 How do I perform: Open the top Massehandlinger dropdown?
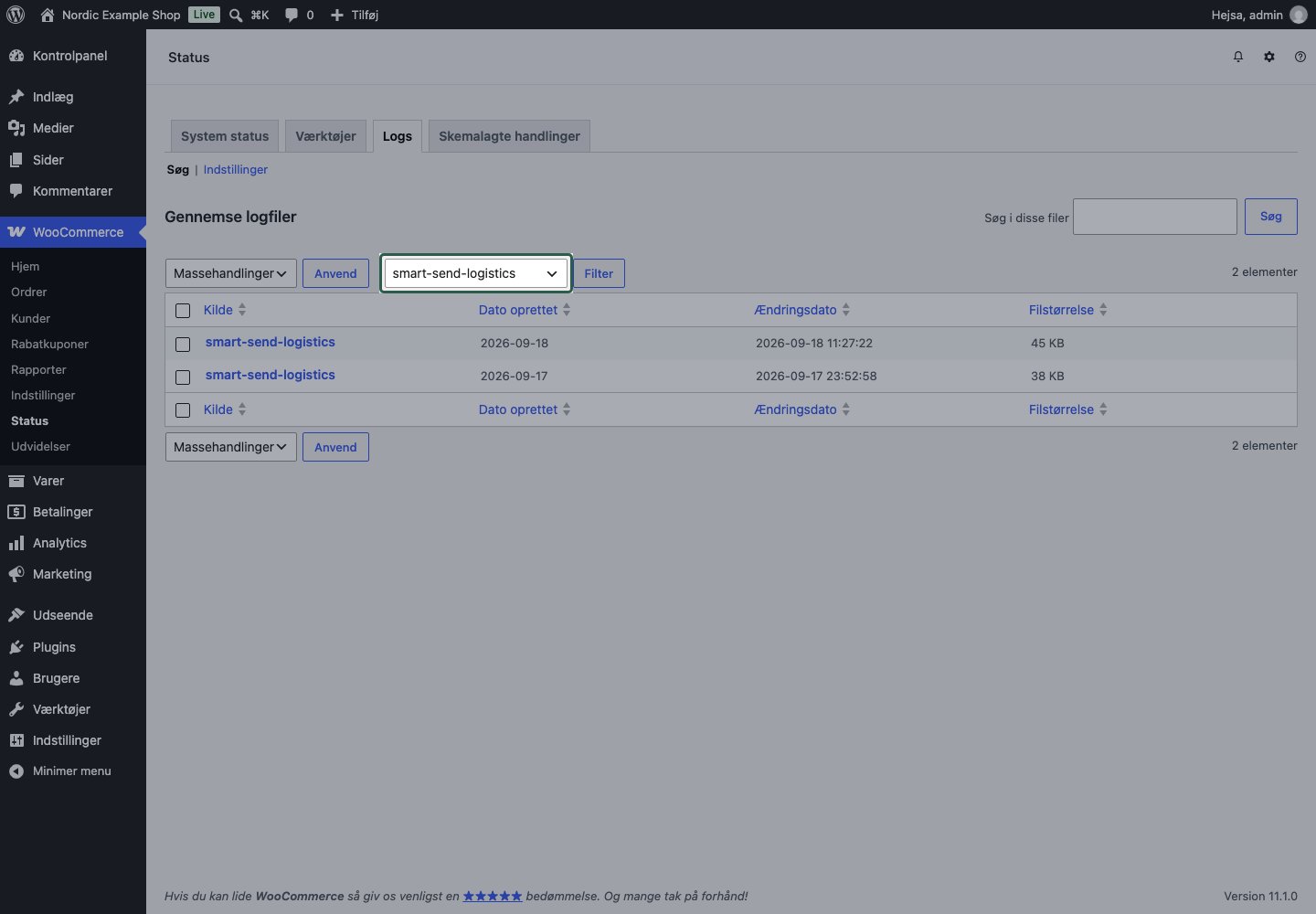[230, 273]
